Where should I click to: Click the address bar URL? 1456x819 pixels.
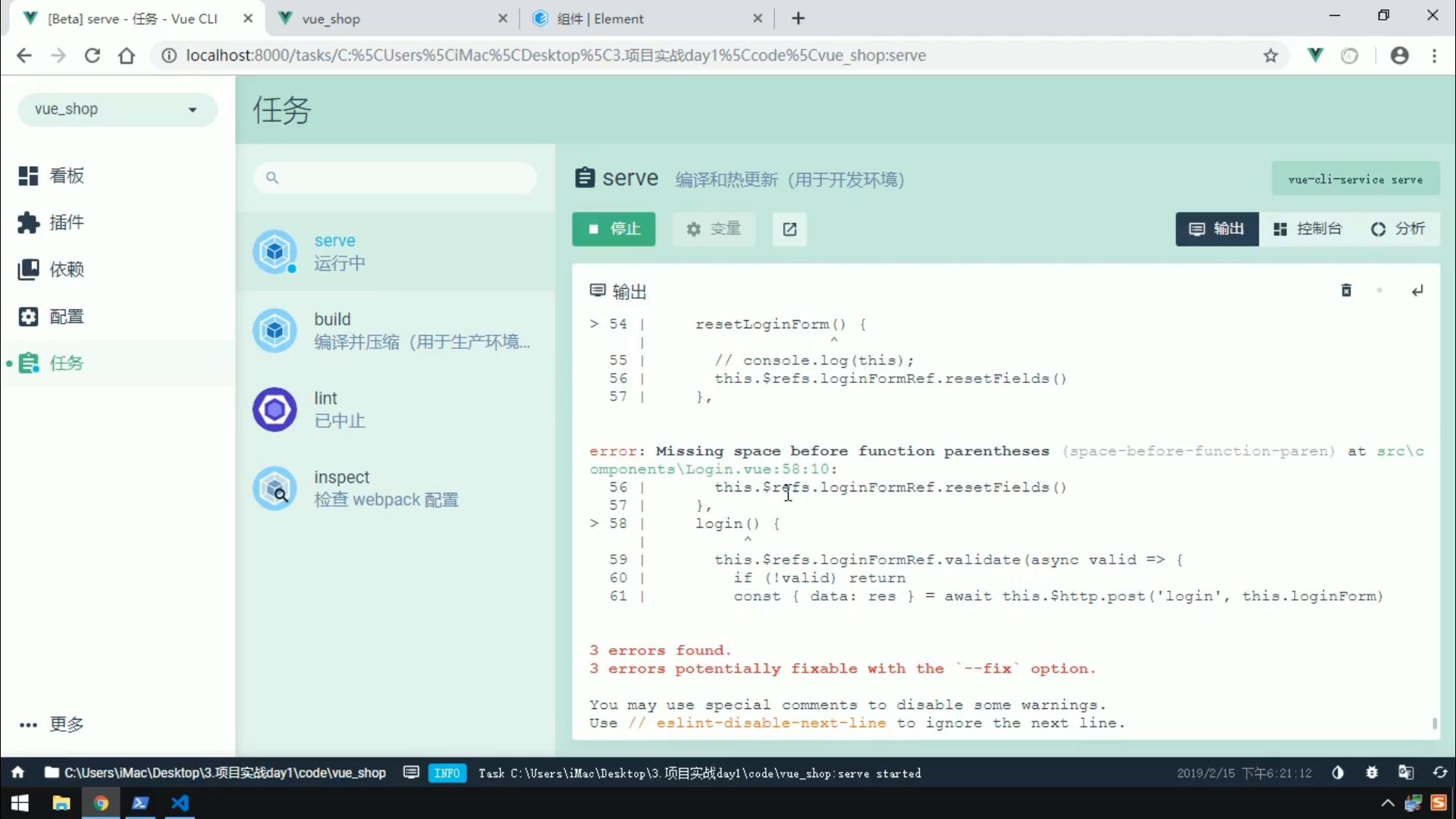556,55
